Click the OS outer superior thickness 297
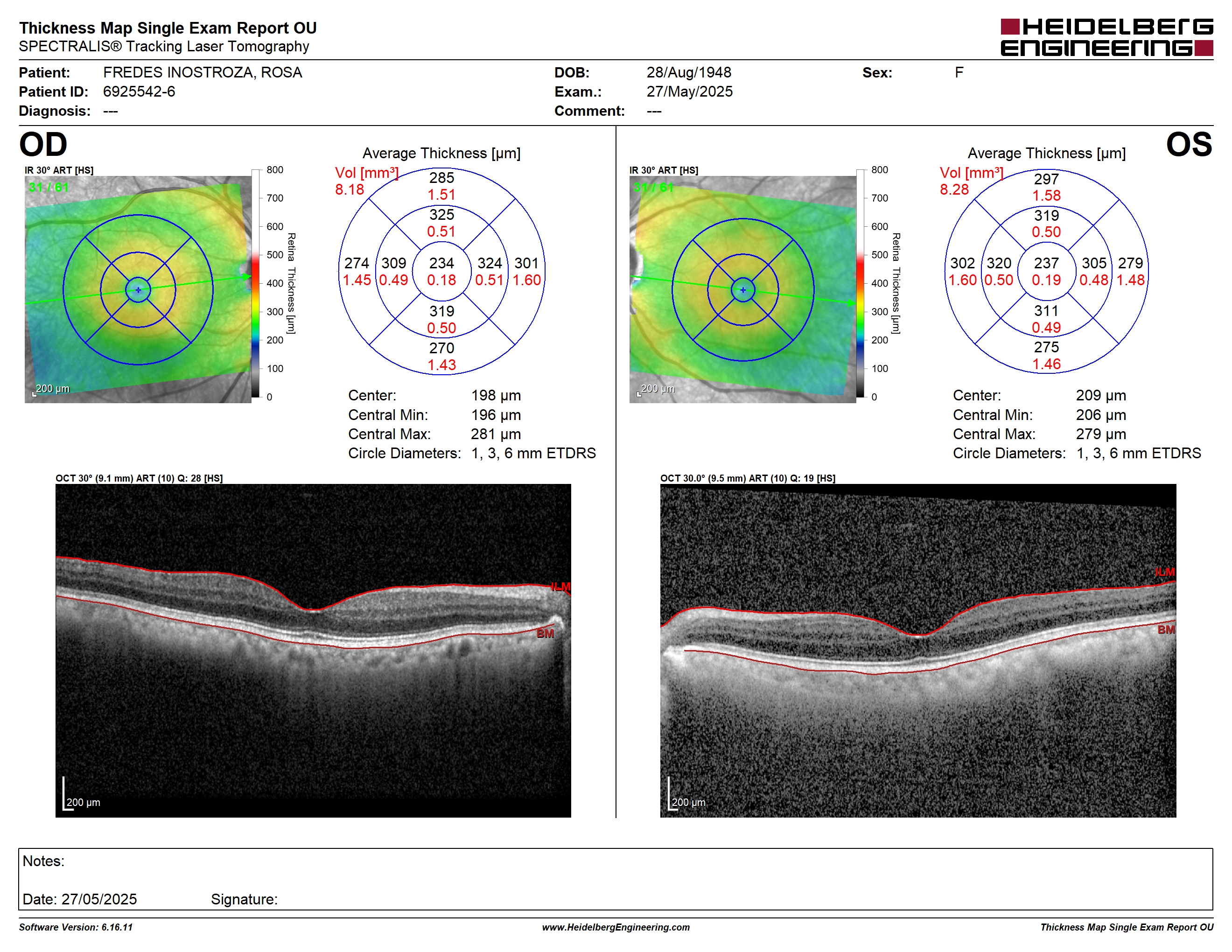 click(1046, 179)
